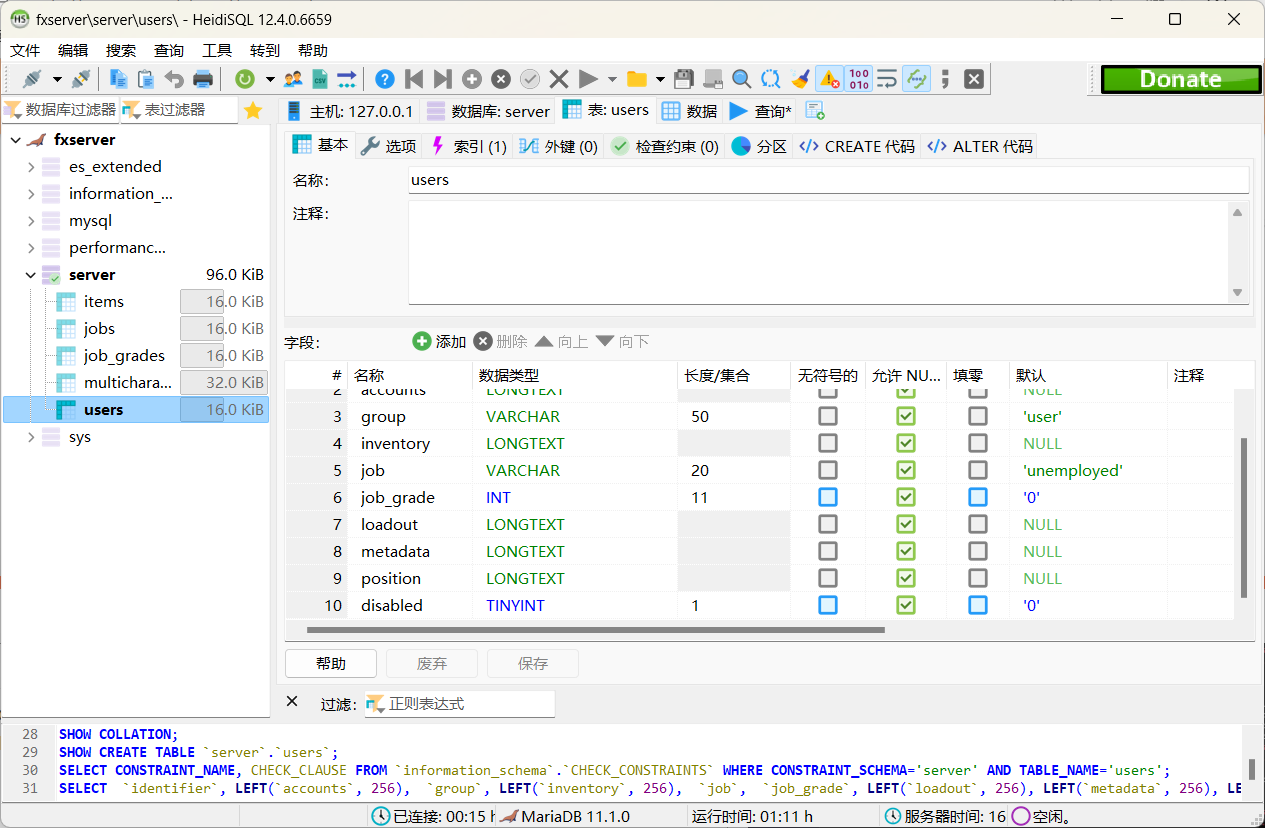Click the 正则表达式 filter input
This screenshot has height=828, width=1265.
[x=459, y=704]
